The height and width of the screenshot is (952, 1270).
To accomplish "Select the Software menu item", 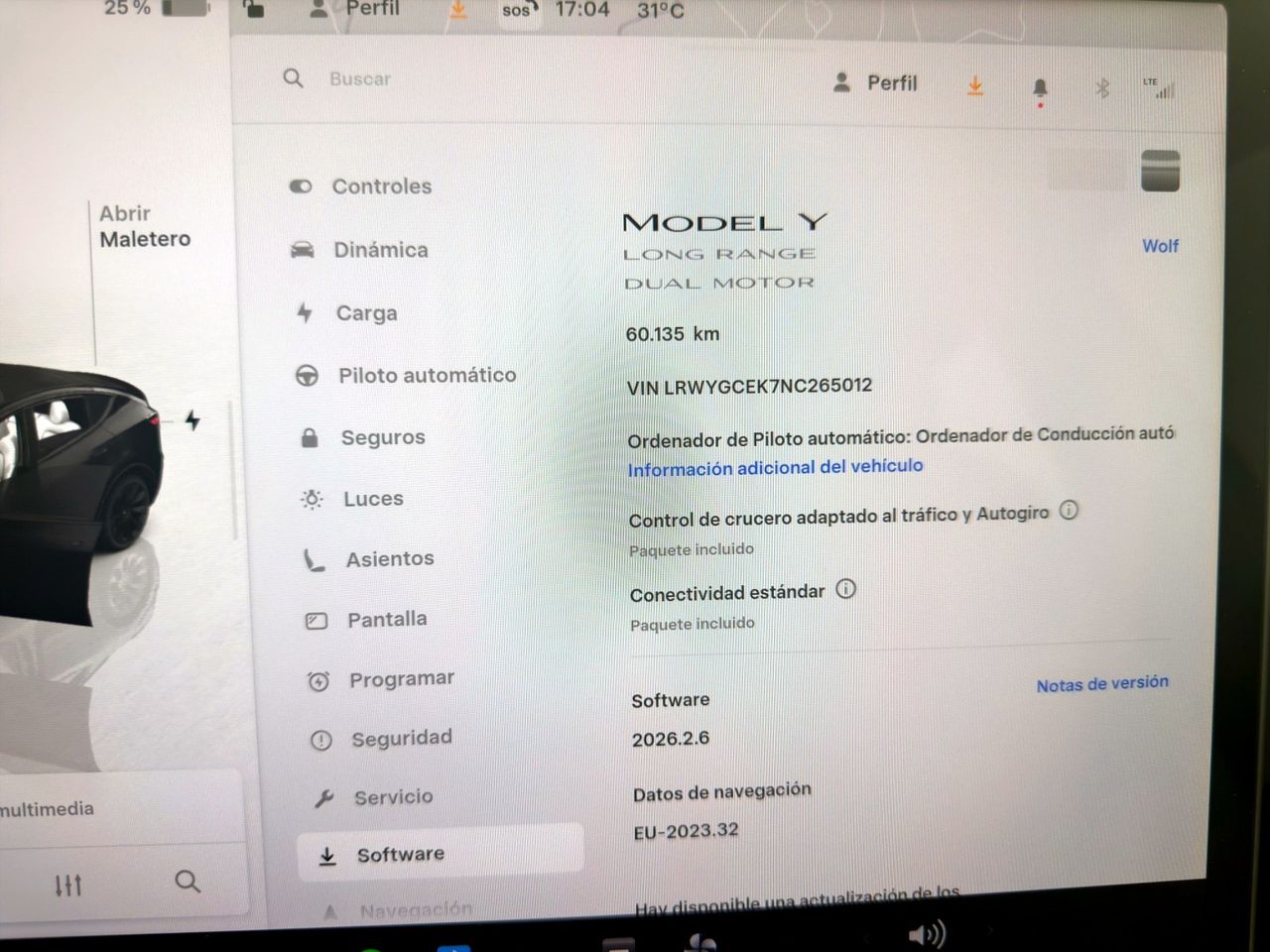I will tap(440, 854).
